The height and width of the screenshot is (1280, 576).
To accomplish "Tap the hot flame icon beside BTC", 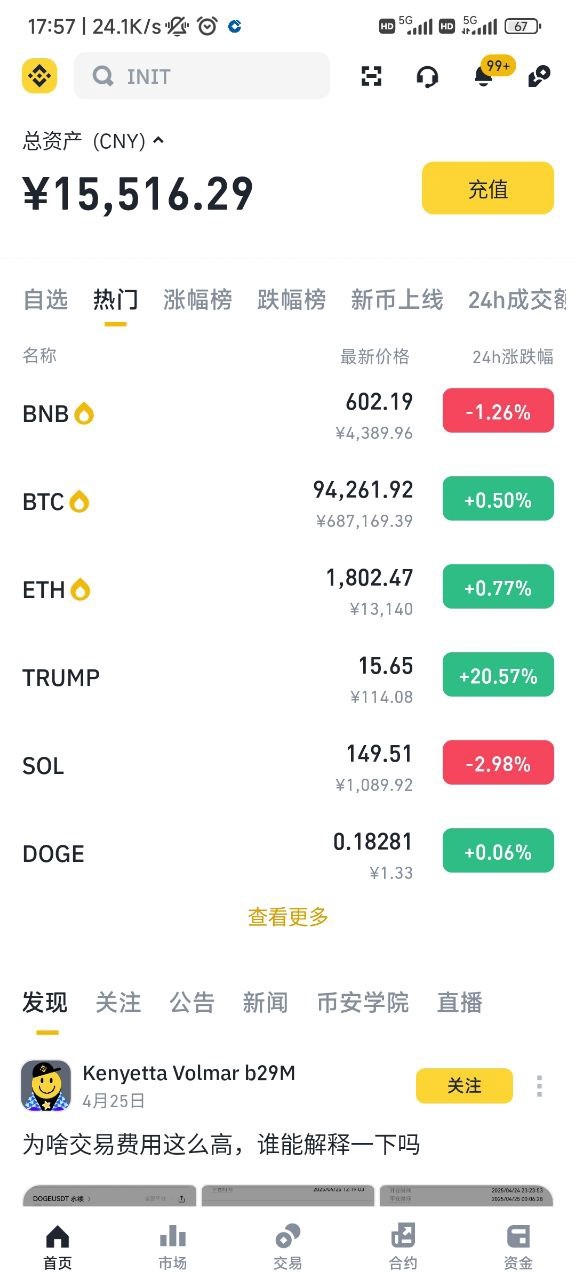I will point(79,501).
